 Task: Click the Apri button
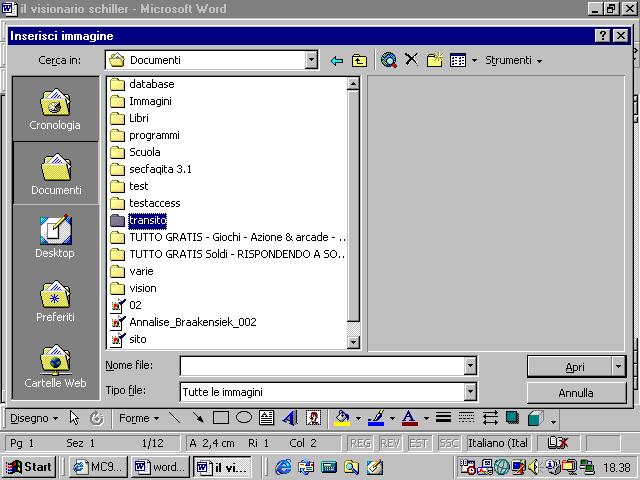pos(570,367)
